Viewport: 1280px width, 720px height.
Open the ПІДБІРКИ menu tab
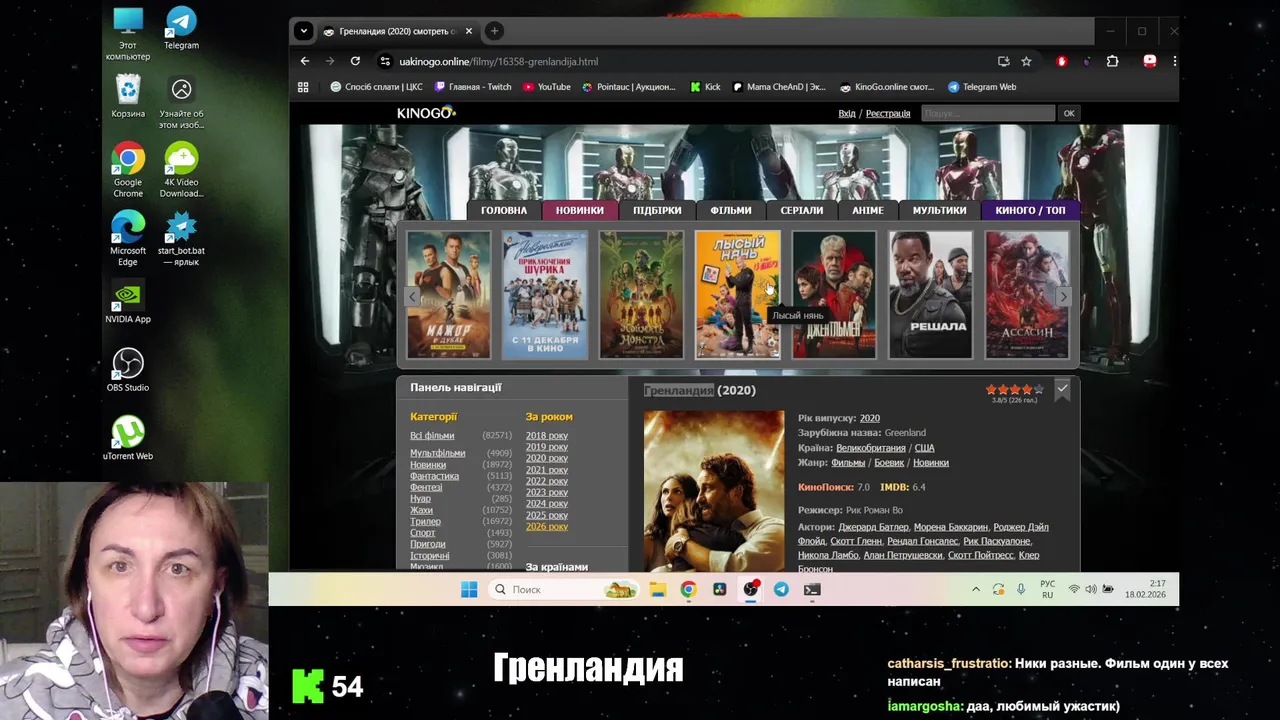(x=657, y=210)
